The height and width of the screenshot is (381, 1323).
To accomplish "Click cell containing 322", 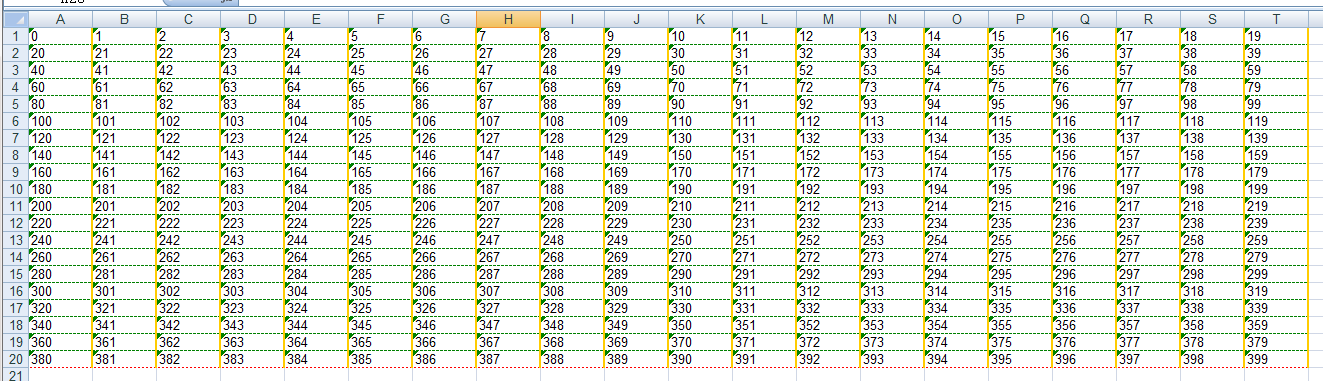I will 188,308.
